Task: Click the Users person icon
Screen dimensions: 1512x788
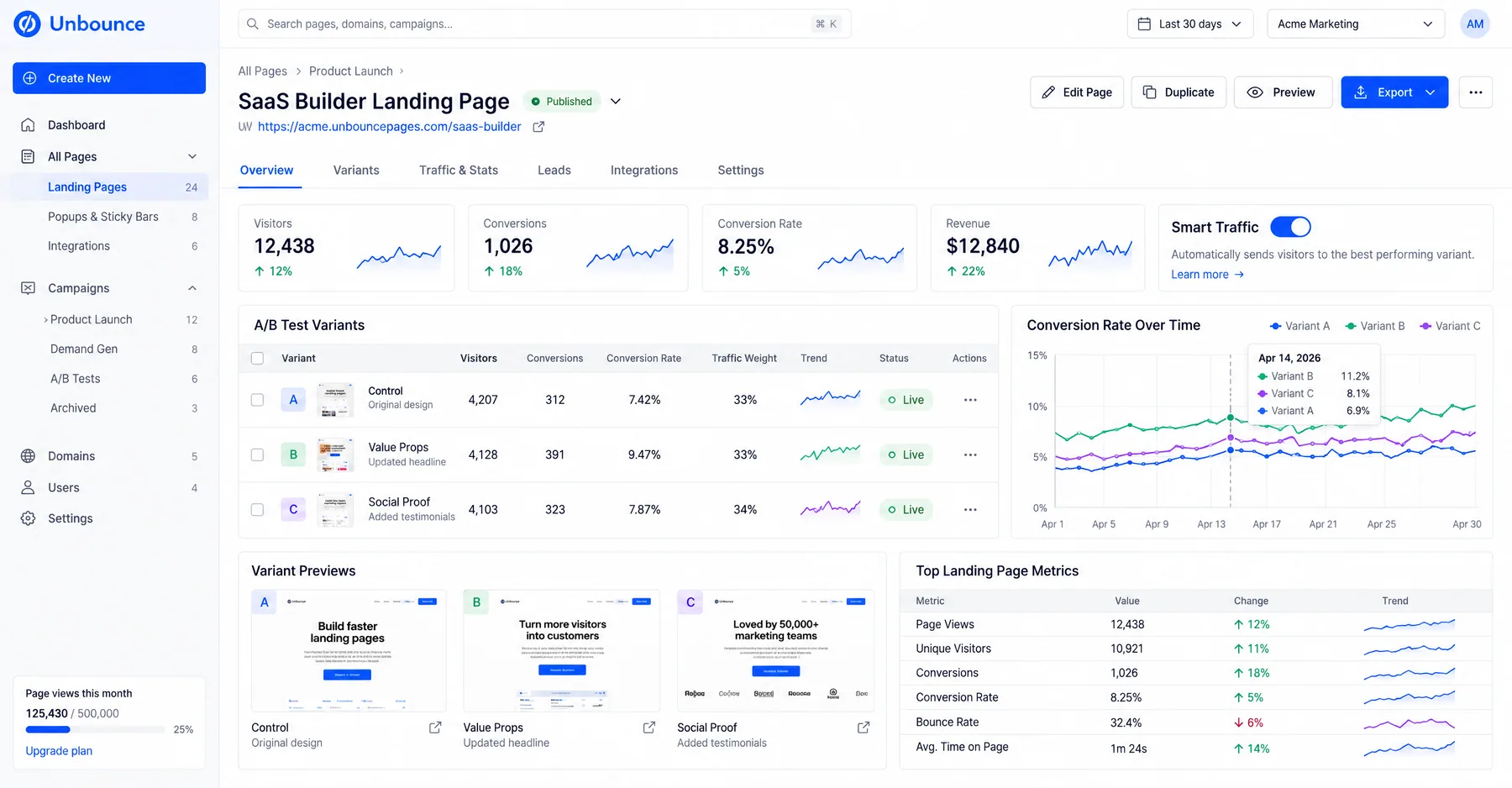Action: tap(28, 487)
